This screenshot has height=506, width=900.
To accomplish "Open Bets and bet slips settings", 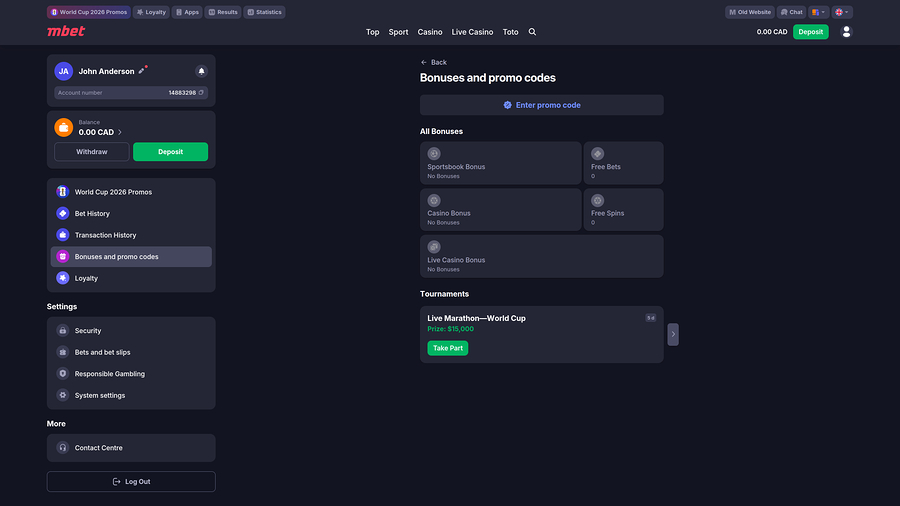I will tap(131, 352).
